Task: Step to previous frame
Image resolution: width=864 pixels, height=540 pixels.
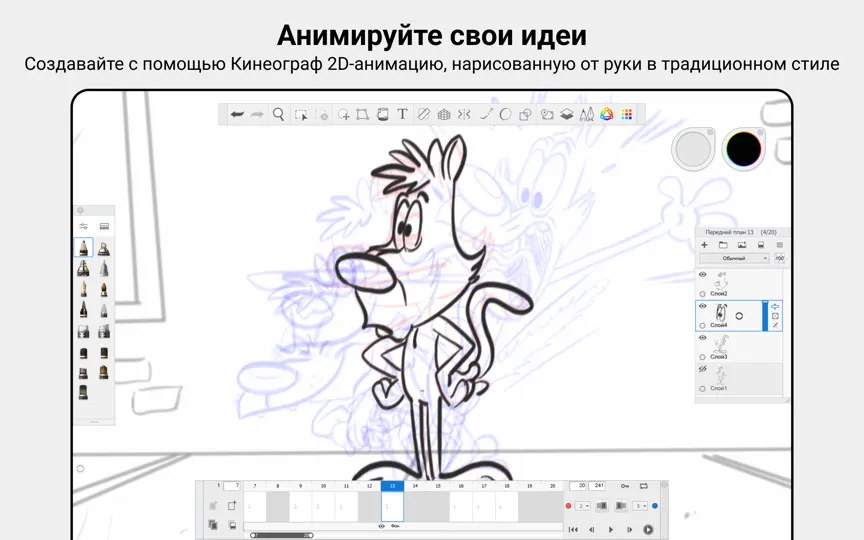Action: (x=592, y=529)
